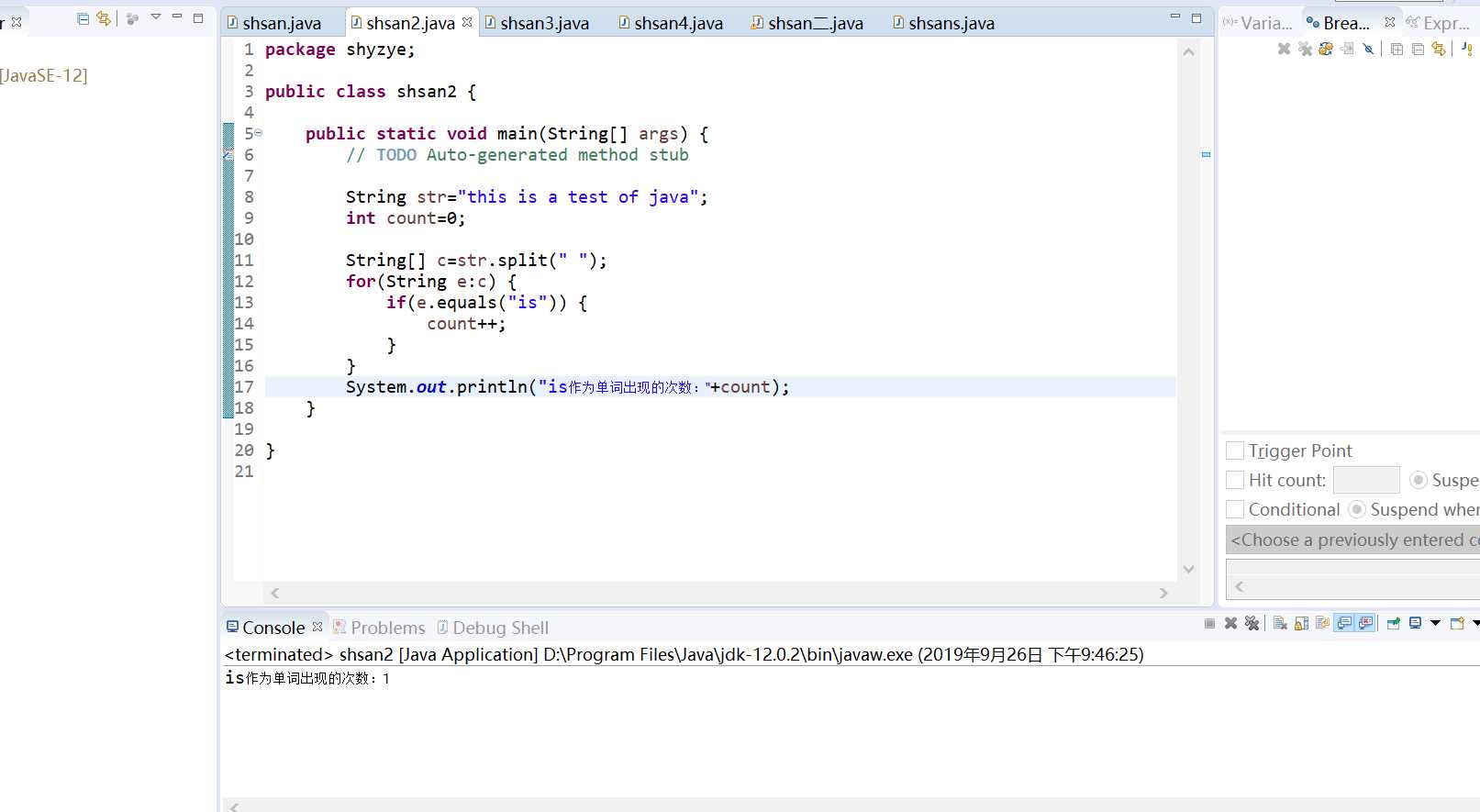Click the editor vertical scrollbar down arrow
The width and height of the screenshot is (1480, 812).
[1188, 569]
